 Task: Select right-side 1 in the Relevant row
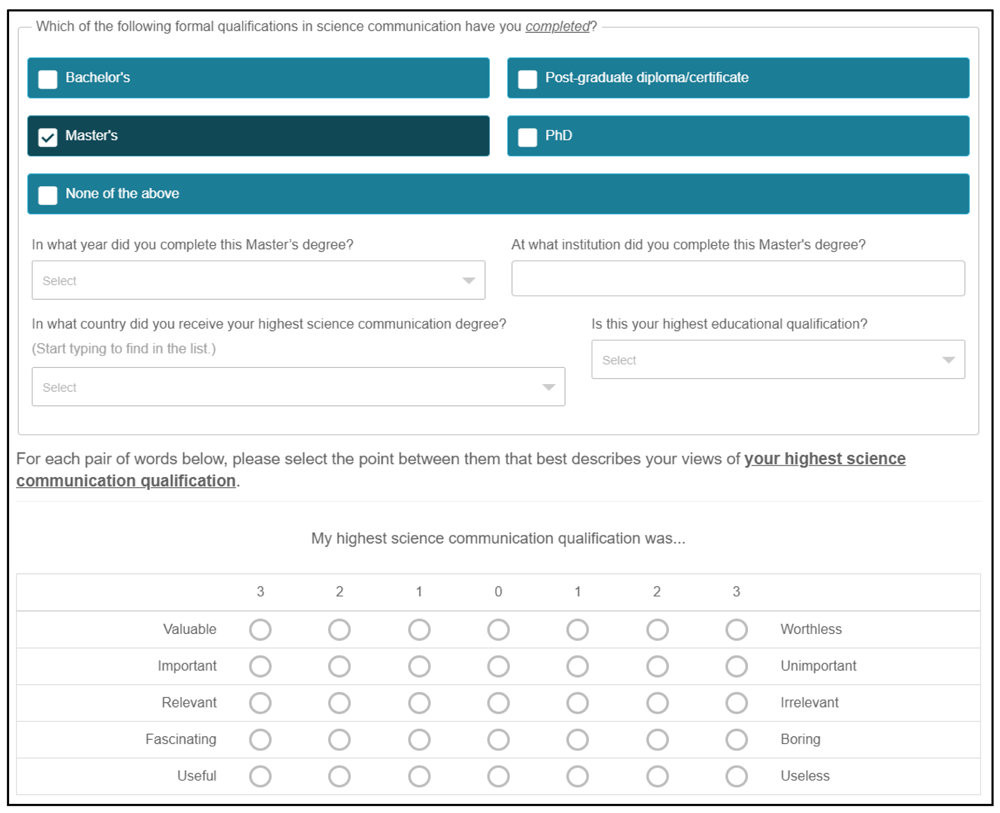coord(578,703)
